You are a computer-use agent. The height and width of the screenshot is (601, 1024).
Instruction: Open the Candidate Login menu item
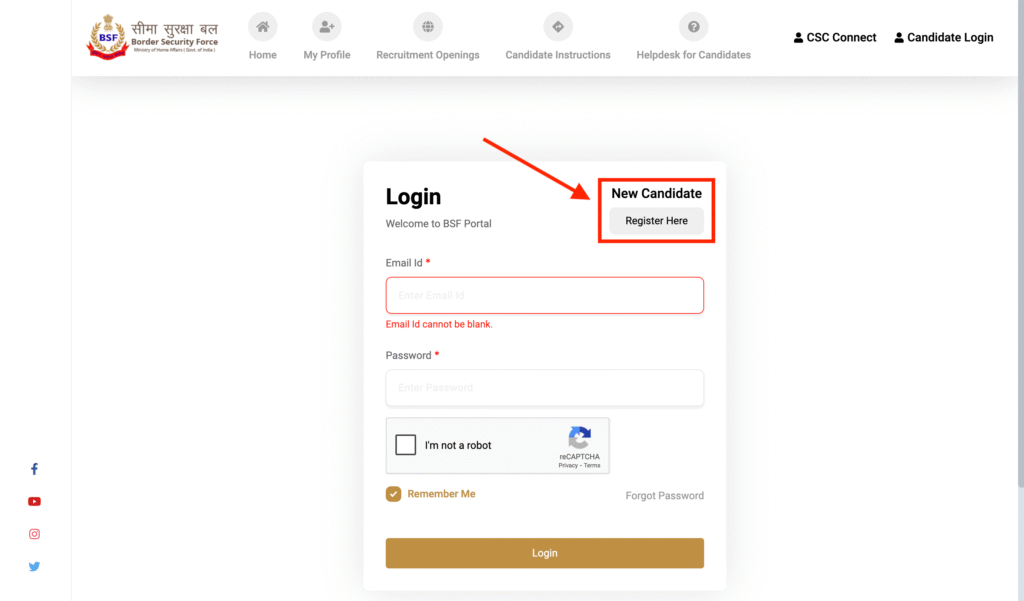[x=944, y=37]
